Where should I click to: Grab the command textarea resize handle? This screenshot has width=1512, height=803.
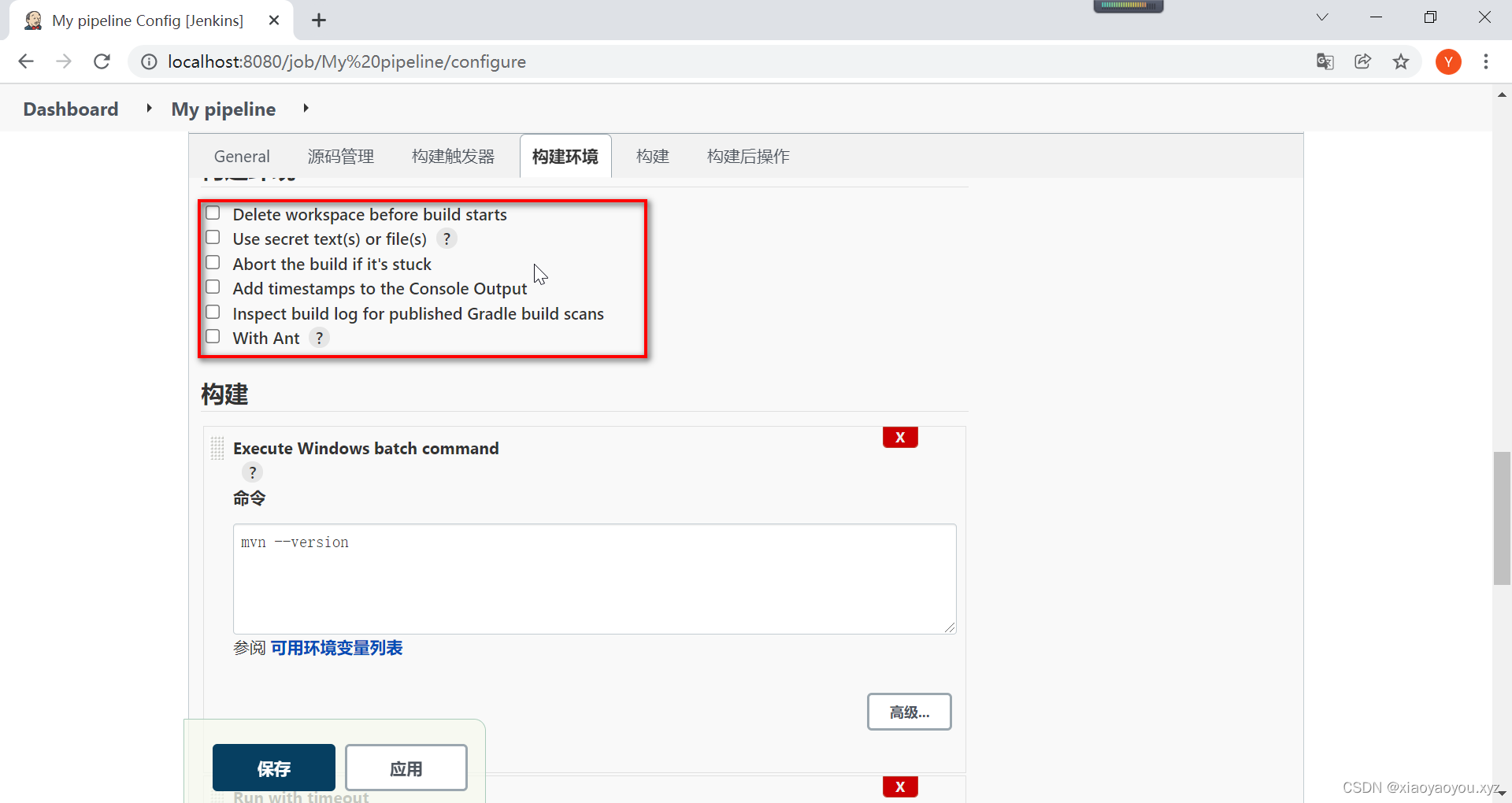click(x=950, y=627)
